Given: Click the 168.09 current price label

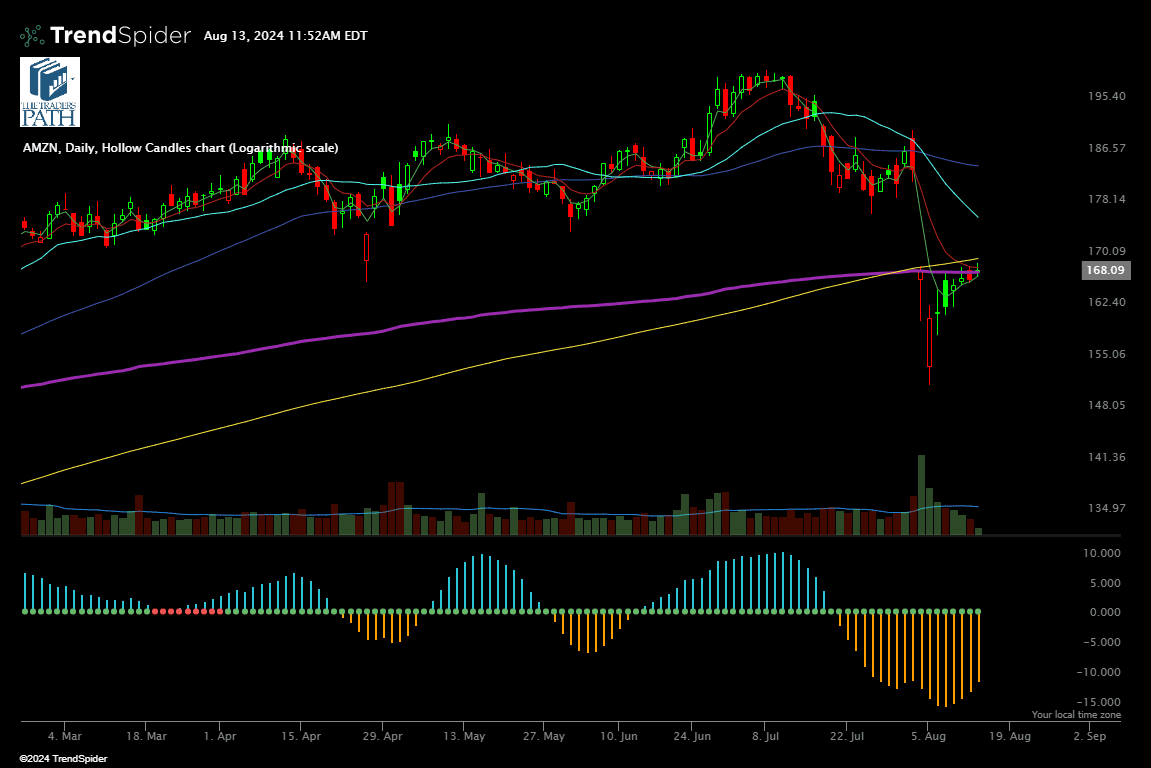Looking at the screenshot, I should click(1106, 270).
